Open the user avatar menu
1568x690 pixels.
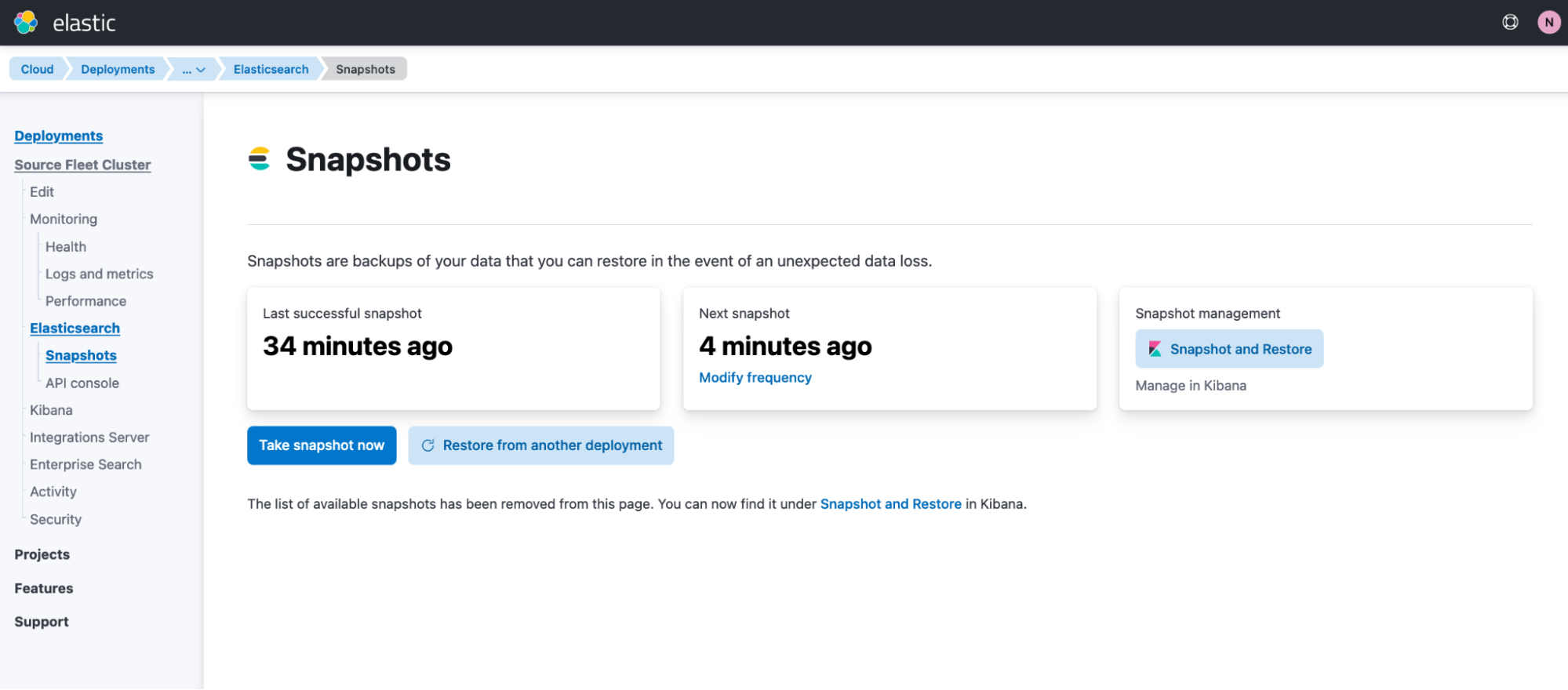click(x=1548, y=23)
